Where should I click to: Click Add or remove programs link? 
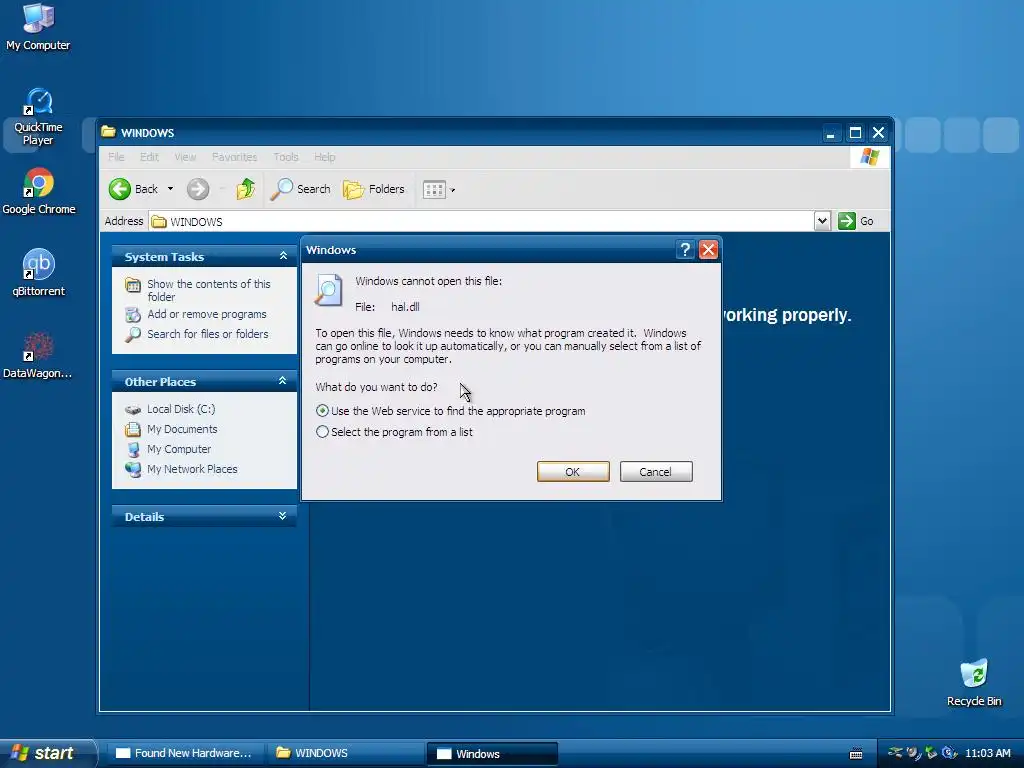[206, 314]
